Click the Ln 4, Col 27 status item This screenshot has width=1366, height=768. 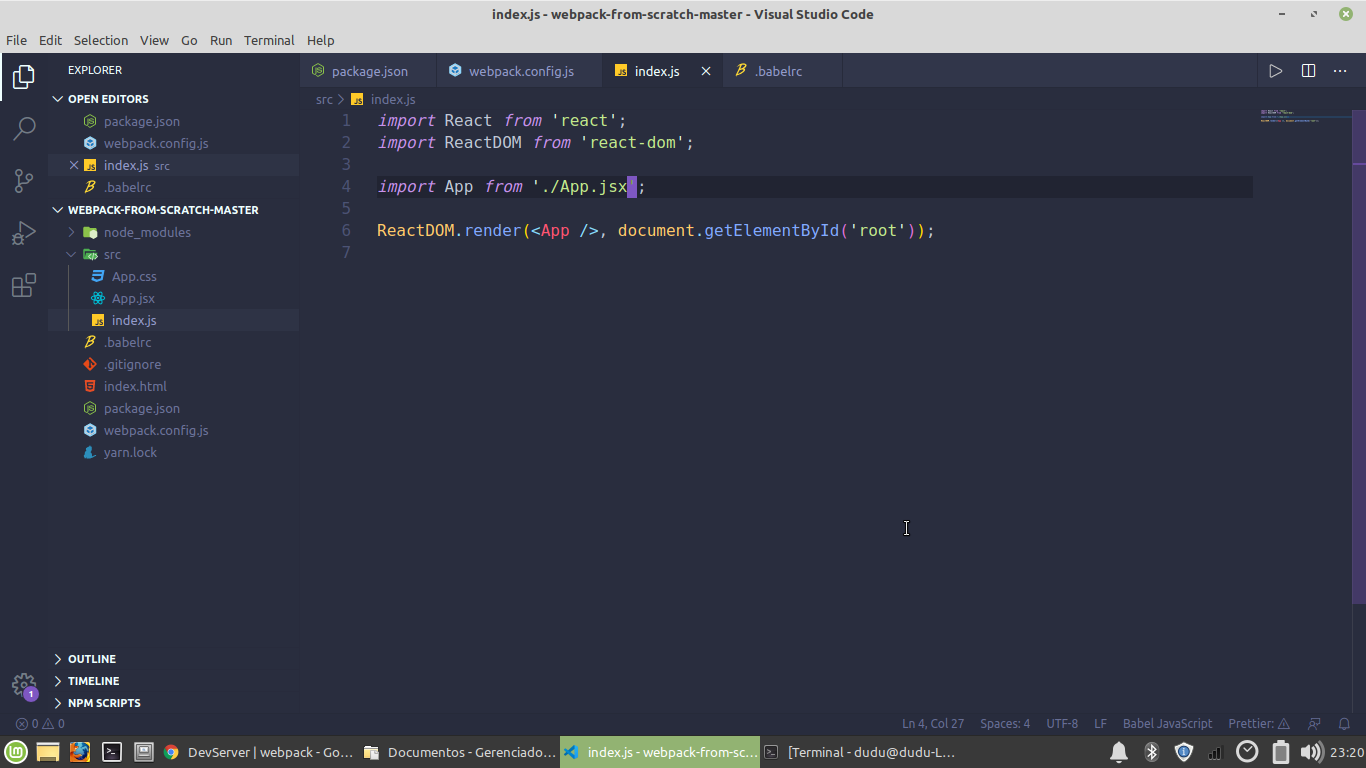(933, 724)
